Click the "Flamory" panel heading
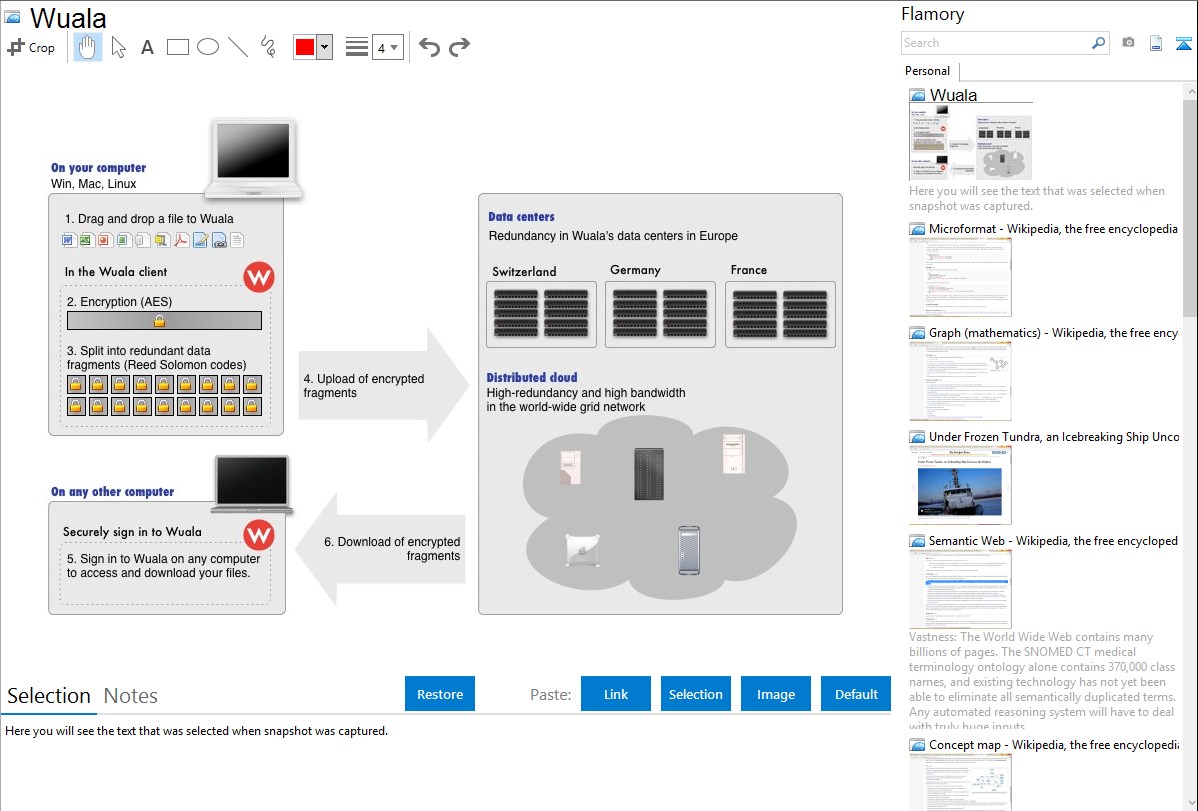 tap(932, 14)
